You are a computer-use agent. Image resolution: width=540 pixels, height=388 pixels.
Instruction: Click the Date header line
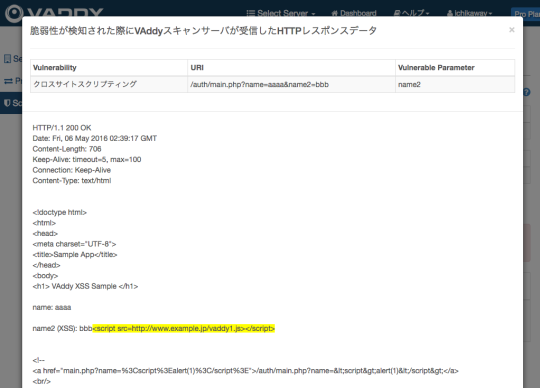pos(95,138)
